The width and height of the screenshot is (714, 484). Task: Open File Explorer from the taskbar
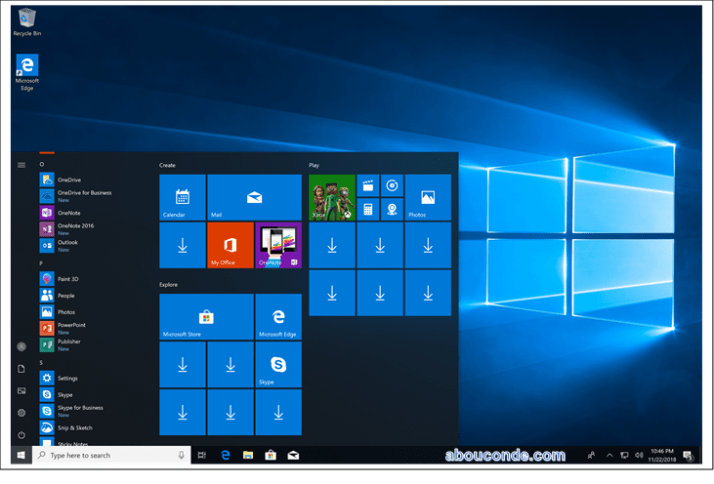[x=248, y=455]
